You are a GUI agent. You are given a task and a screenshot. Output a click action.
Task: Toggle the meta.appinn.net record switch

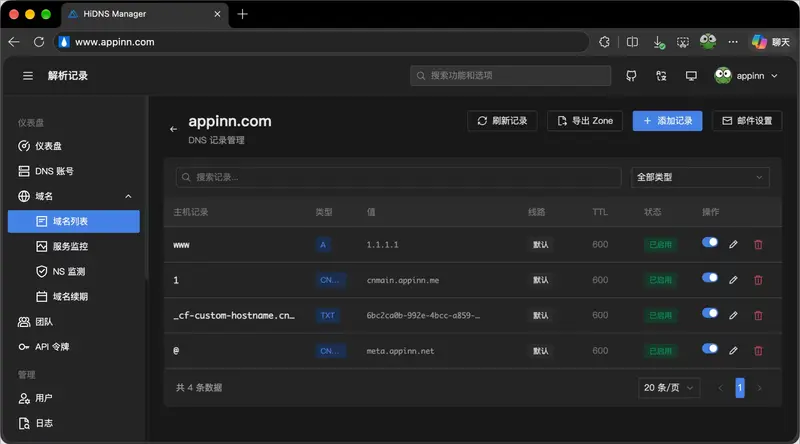pos(710,348)
